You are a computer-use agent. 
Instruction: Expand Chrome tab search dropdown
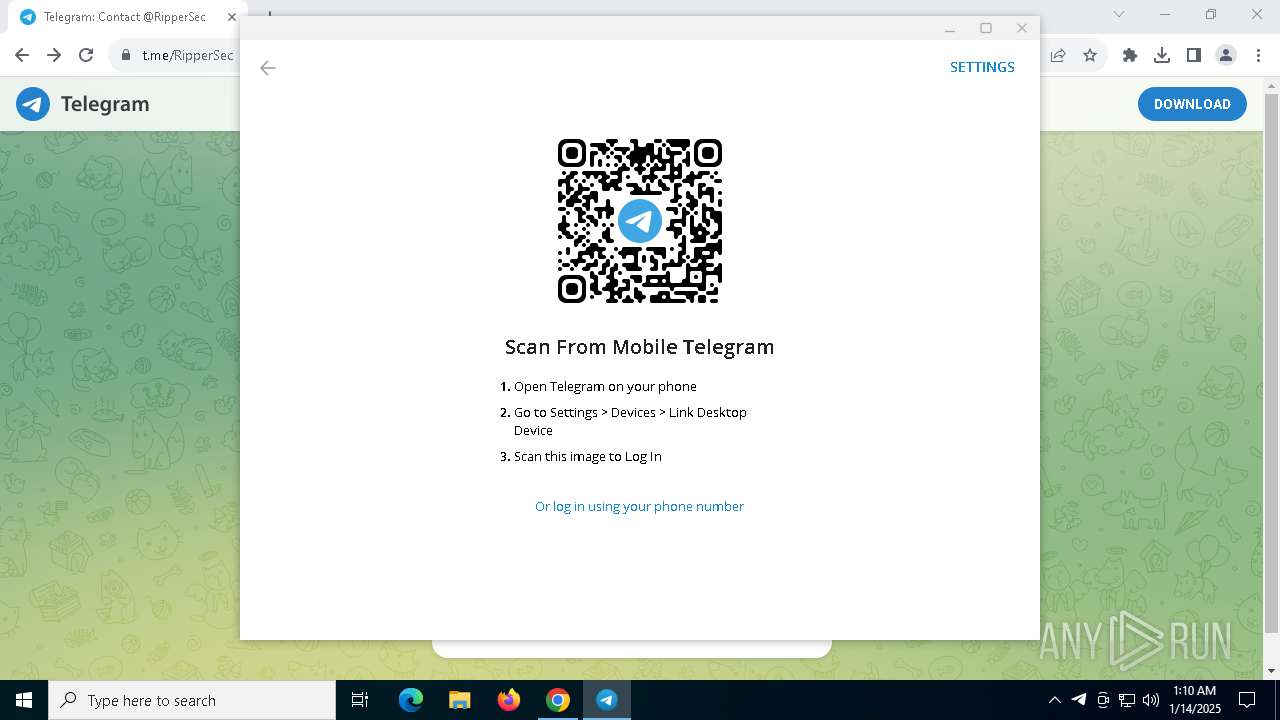point(1119,14)
